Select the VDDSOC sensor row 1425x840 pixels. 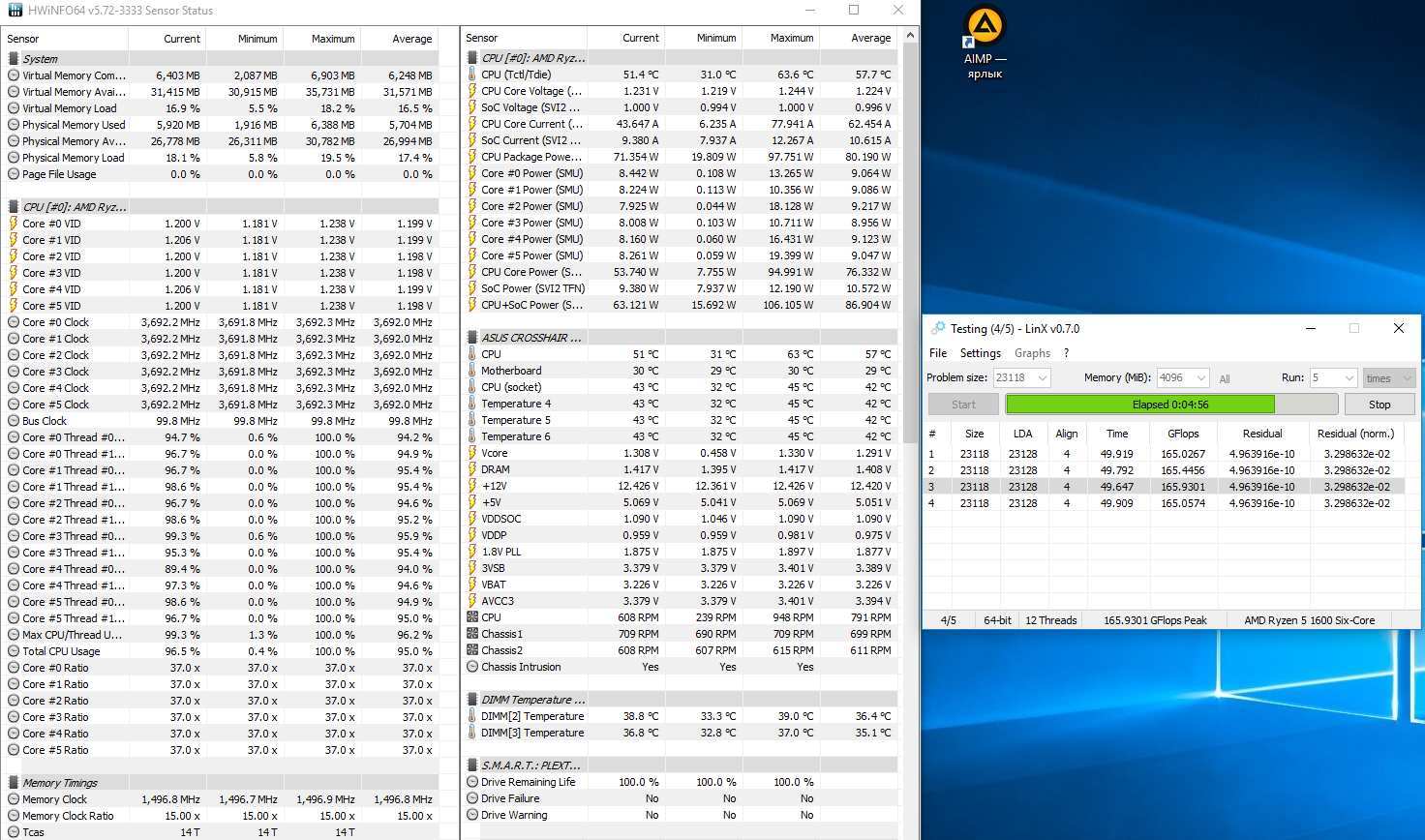tap(680, 519)
